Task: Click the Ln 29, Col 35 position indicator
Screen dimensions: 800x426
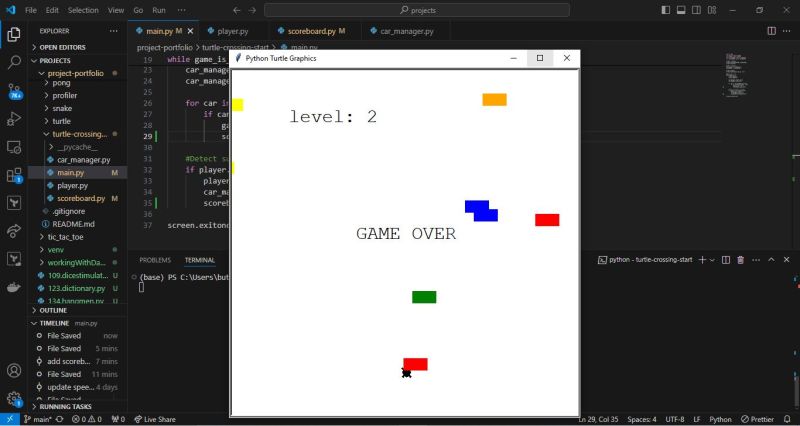Action: 598,419
